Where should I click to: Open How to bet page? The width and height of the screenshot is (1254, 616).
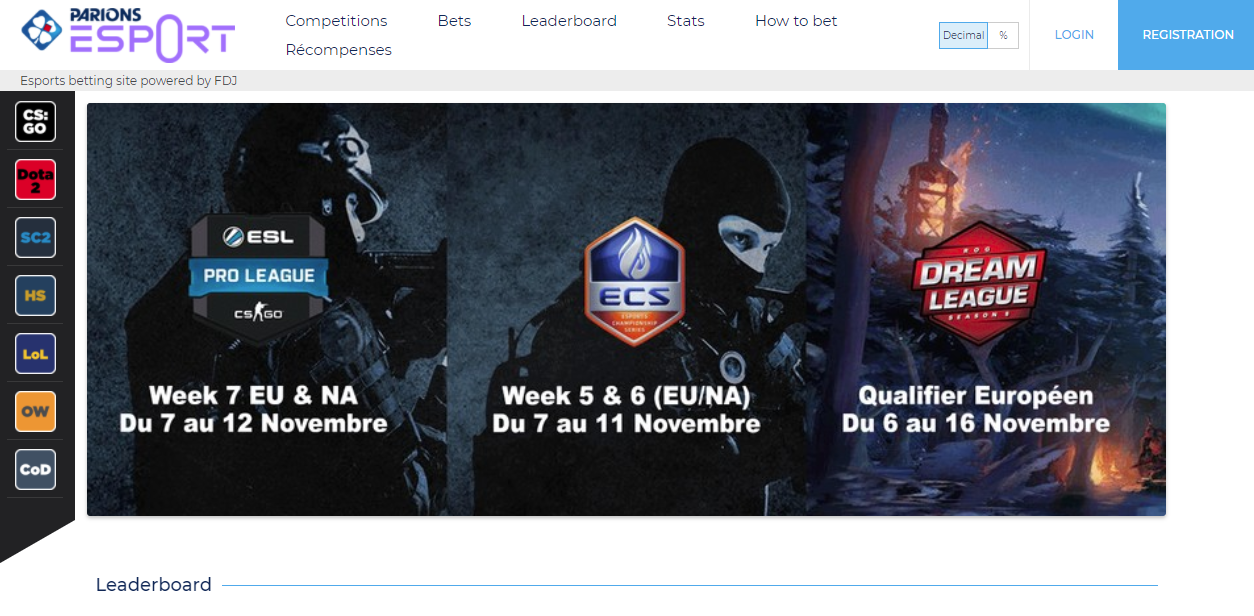click(796, 21)
